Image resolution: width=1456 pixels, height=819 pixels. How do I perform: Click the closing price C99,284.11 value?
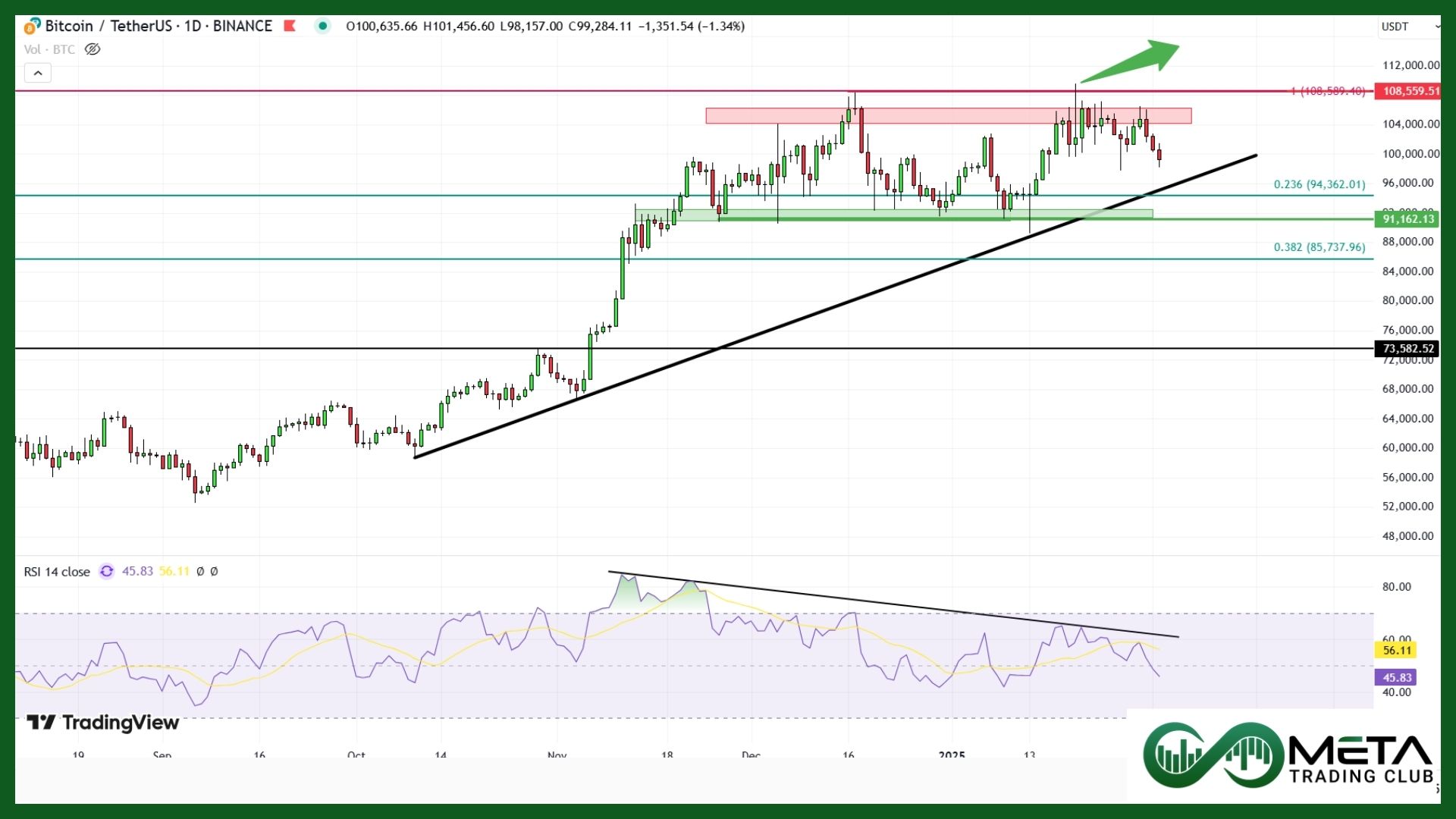pyautogui.click(x=600, y=26)
